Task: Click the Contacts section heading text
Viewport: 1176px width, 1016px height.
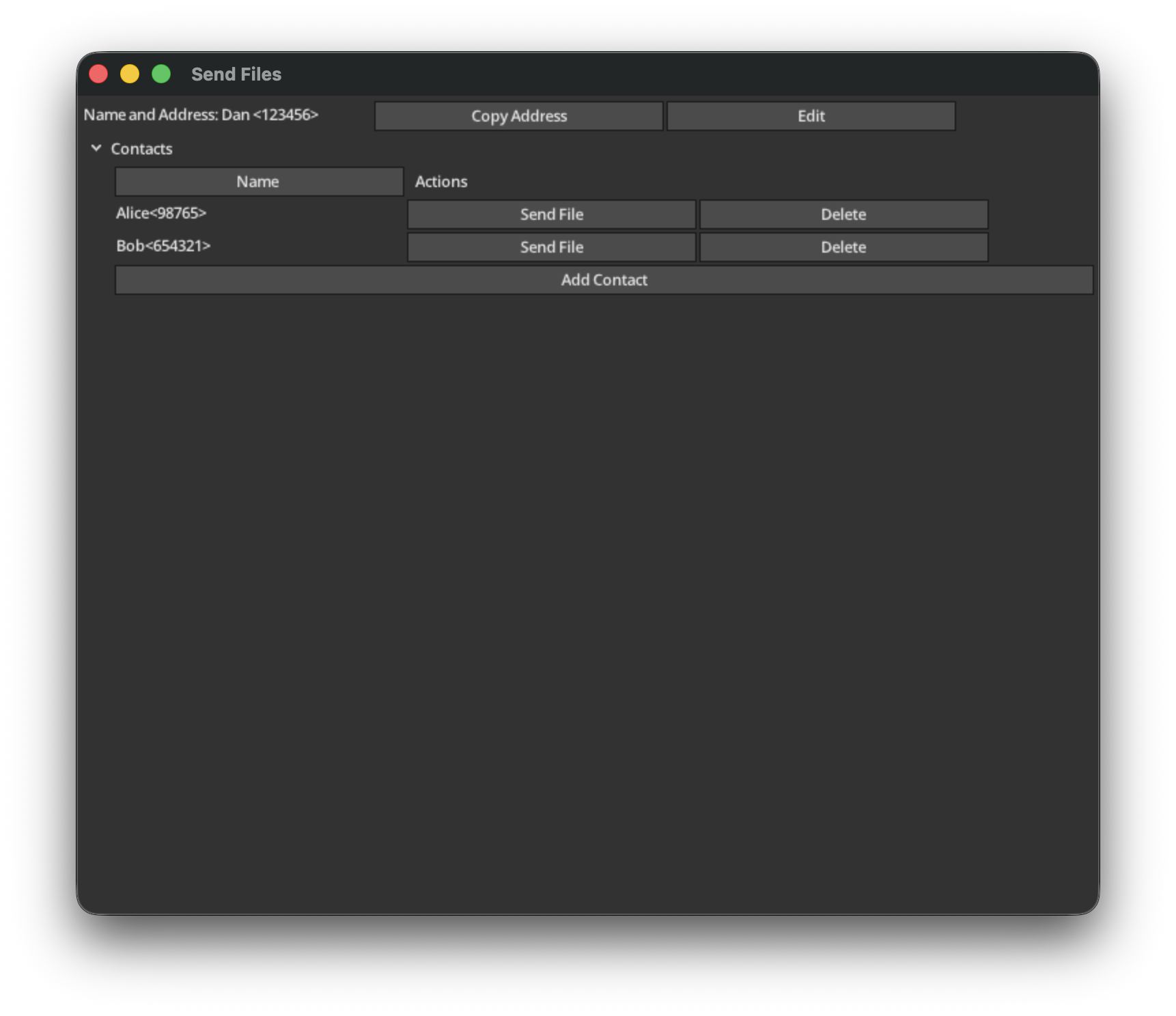Action: [x=141, y=149]
